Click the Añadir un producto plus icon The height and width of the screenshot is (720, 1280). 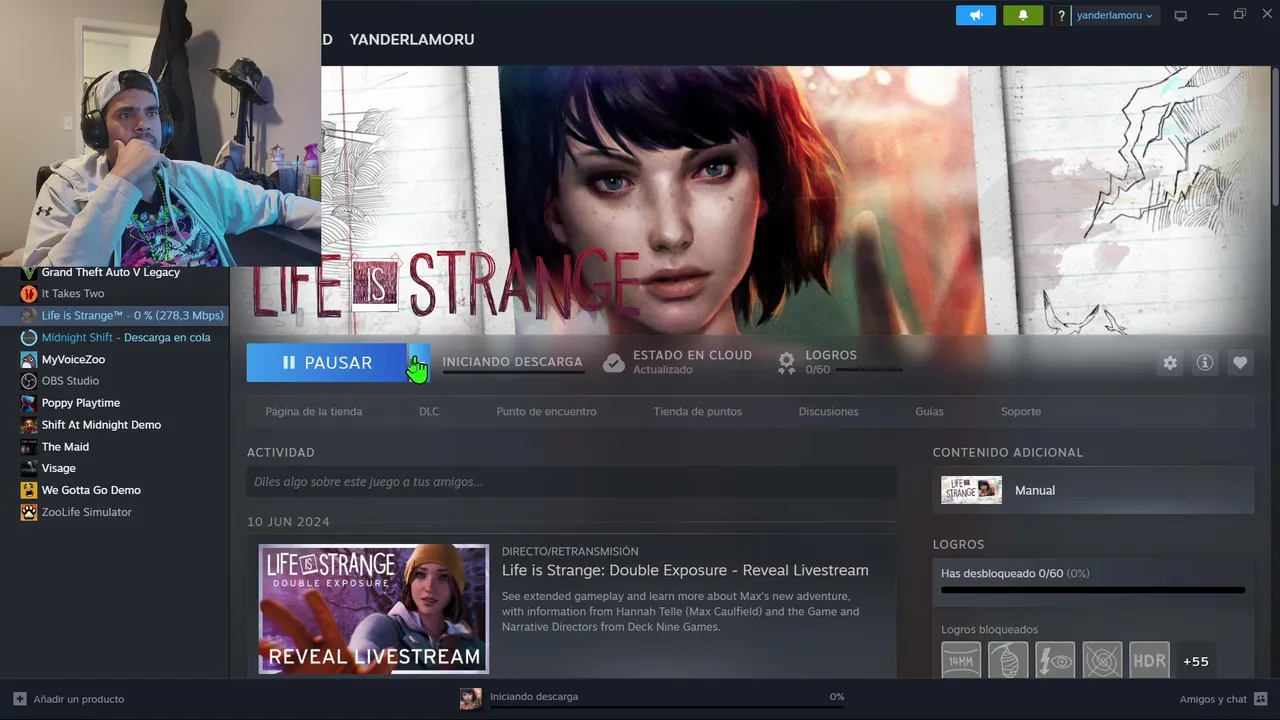tap(20, 699)
